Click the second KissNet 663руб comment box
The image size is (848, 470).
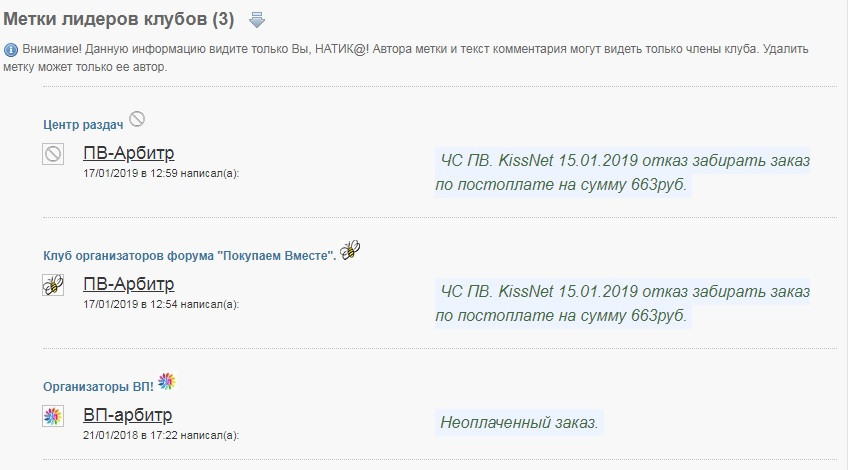coord(622,303)
